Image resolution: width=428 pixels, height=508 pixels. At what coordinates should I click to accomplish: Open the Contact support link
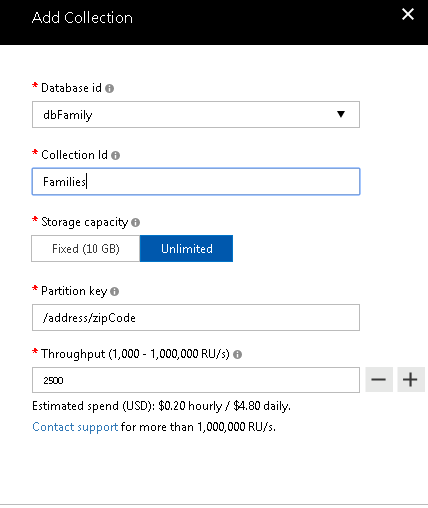tap(75, 427)
